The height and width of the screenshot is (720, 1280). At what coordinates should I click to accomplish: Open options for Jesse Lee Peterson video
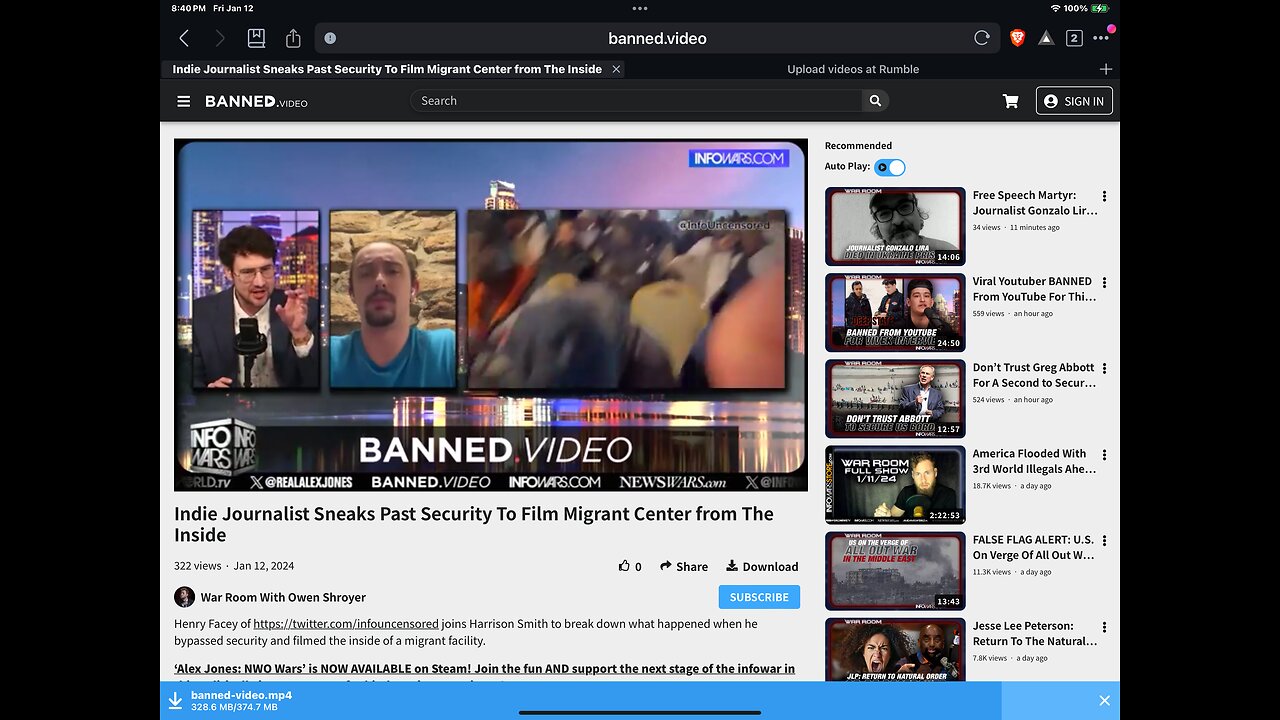1104,627
